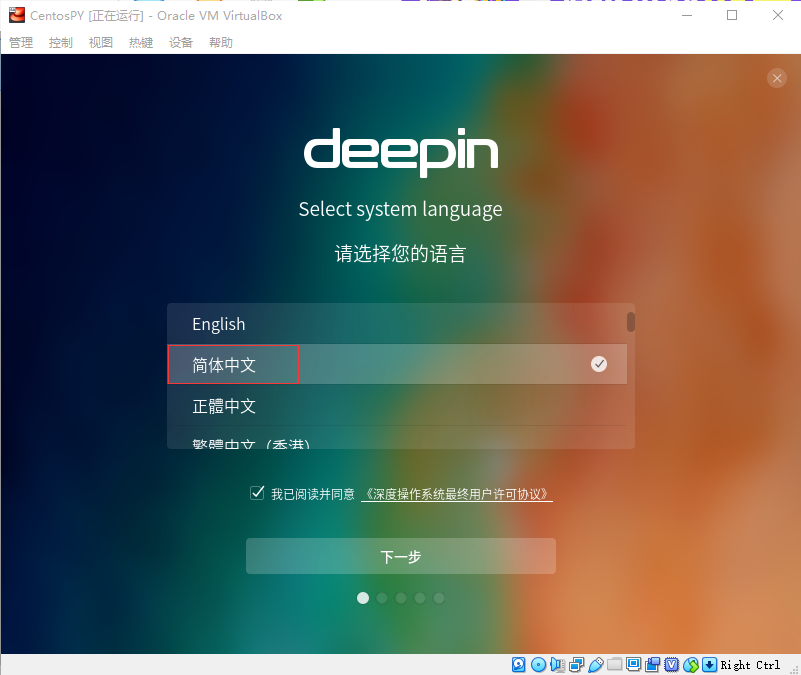Screen dimensions: 801x675
Task: Close the deepin installer with X
Action: [776, 78]
